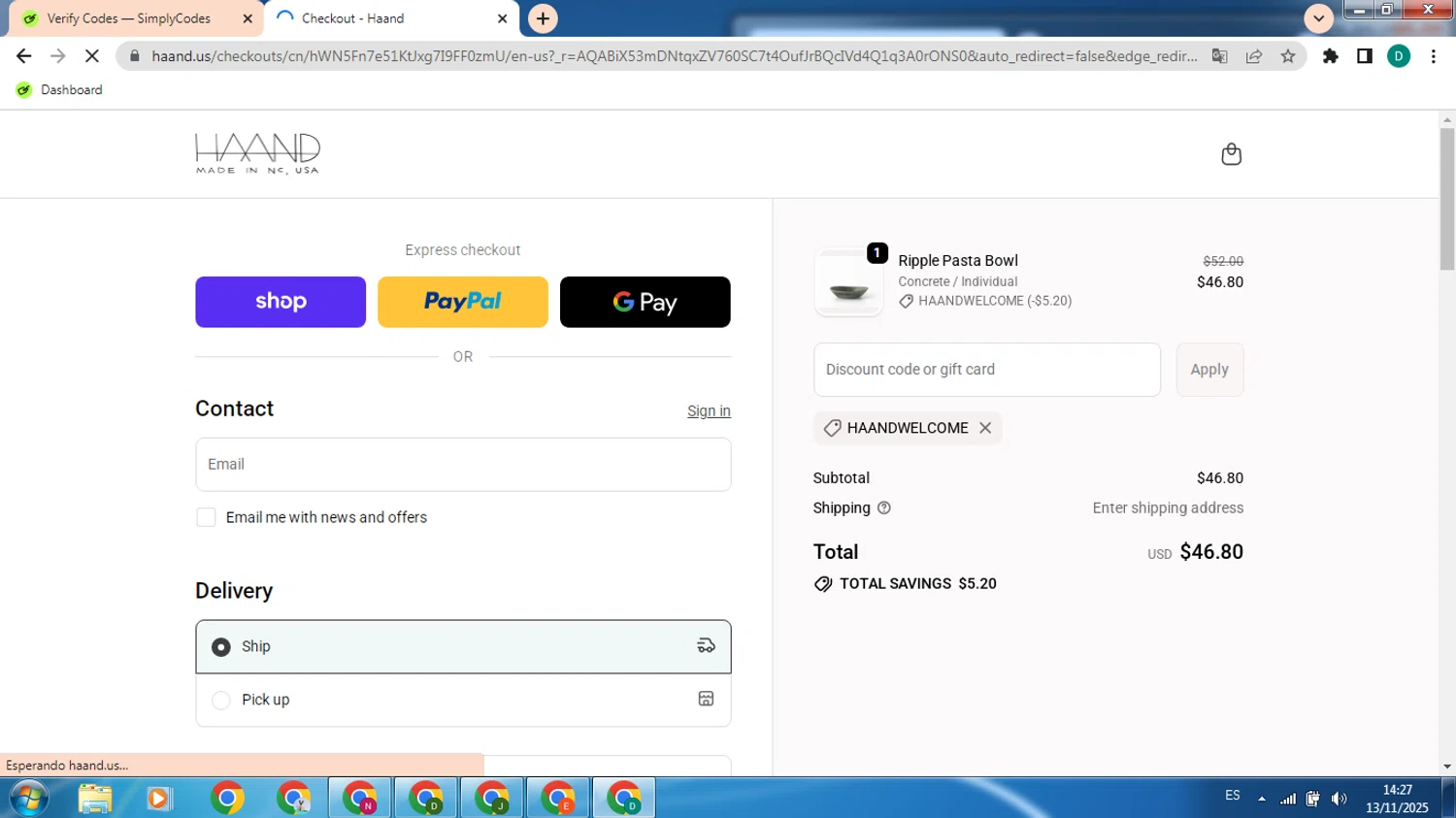1456x818 pixels.
Task: Click the browser address bar URL
Action: click(x=675, y=56)
